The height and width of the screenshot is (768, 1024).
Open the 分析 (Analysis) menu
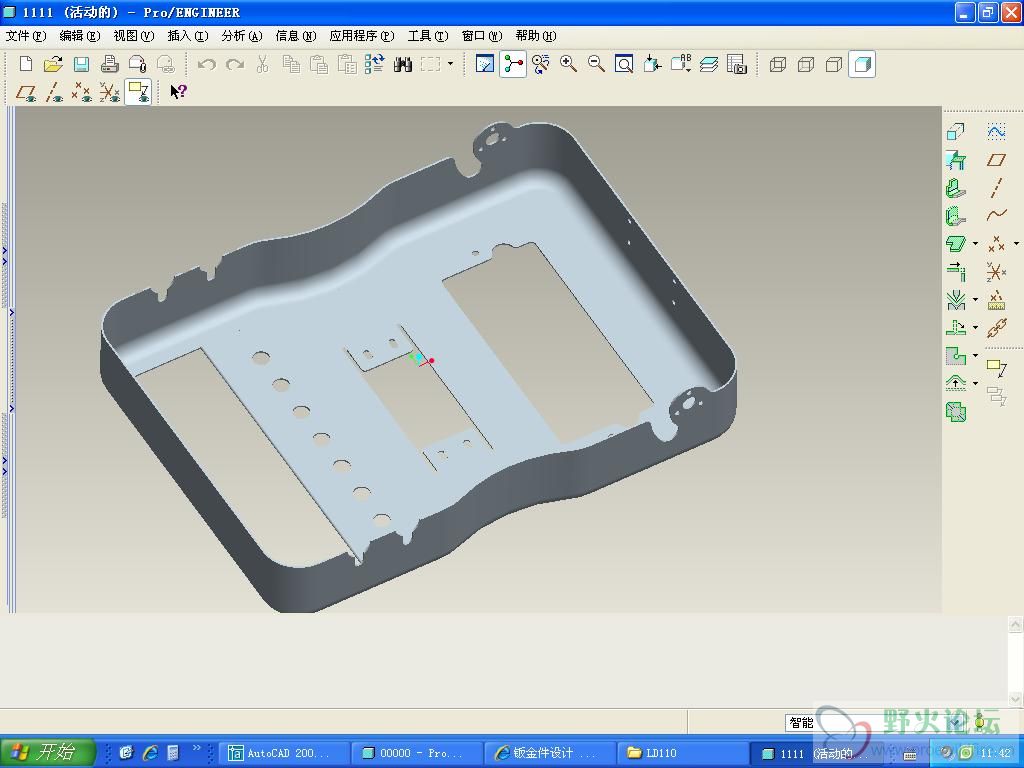click(x=241, y=36)
